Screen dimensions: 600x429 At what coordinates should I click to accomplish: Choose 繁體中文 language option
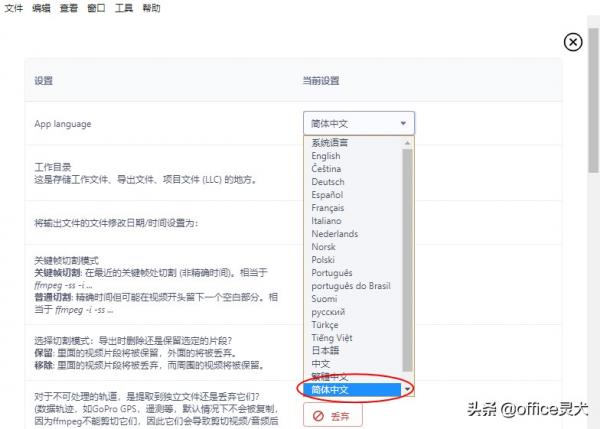pyautogui.click(x=353, y=377)
